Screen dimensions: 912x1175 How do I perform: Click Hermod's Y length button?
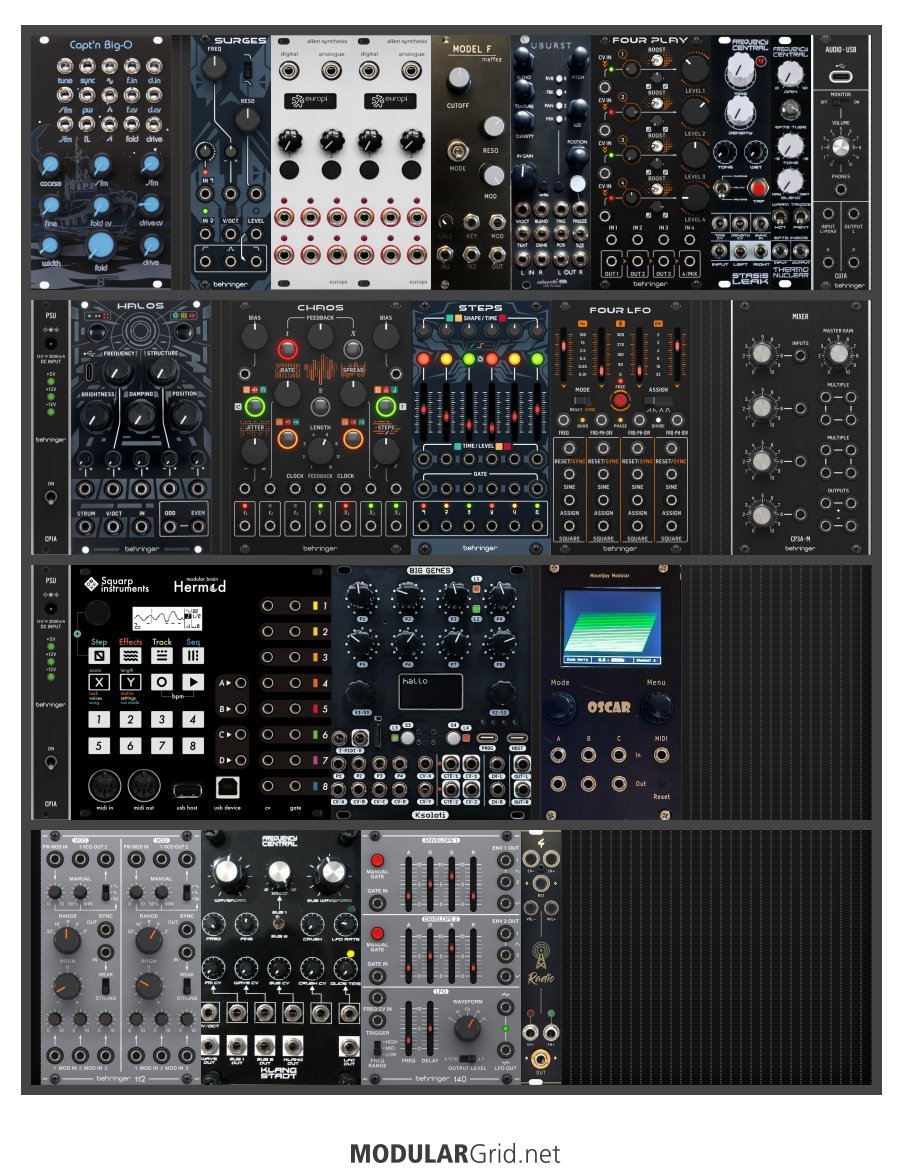(x=130, y=682)
